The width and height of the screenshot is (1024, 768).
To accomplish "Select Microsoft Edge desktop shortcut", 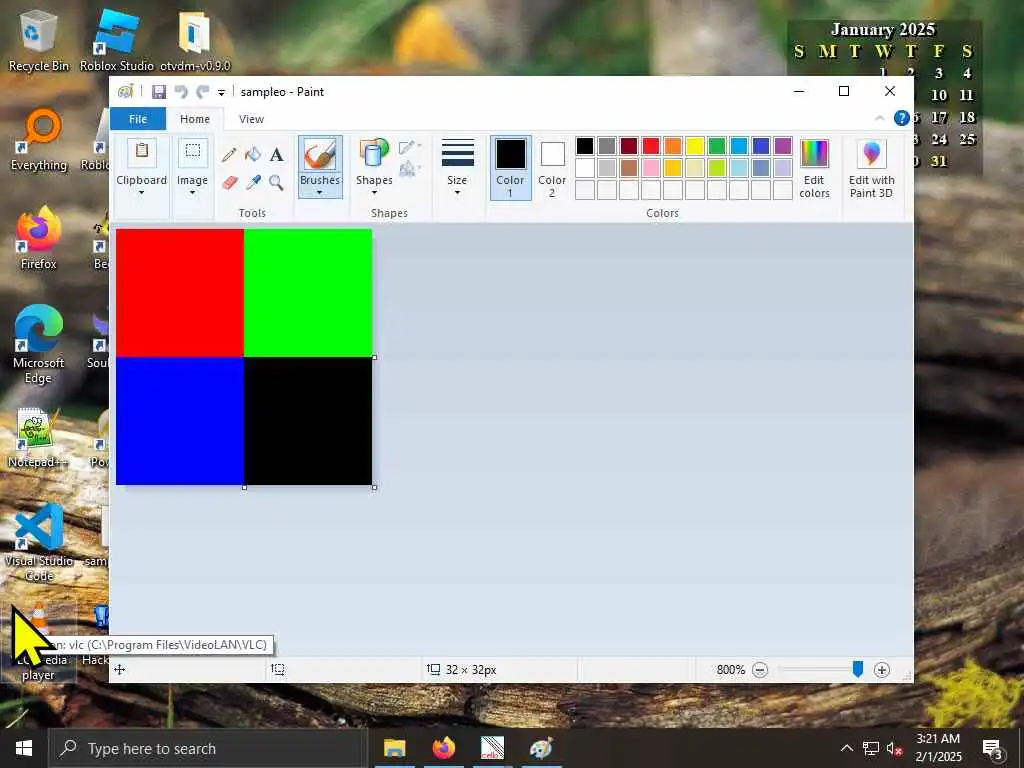I will point(39,344).
